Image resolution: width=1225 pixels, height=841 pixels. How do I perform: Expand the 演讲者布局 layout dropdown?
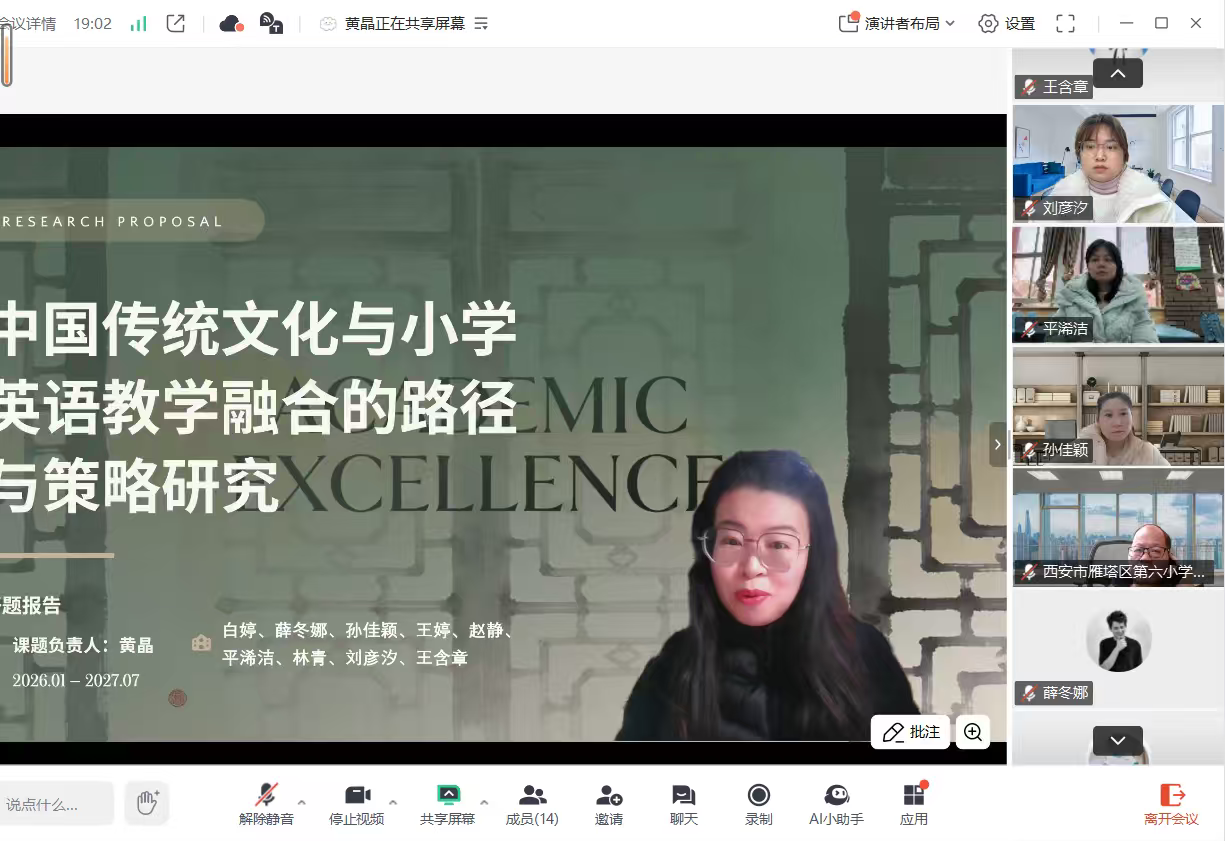pyautogui.click(x=897, y=23)
